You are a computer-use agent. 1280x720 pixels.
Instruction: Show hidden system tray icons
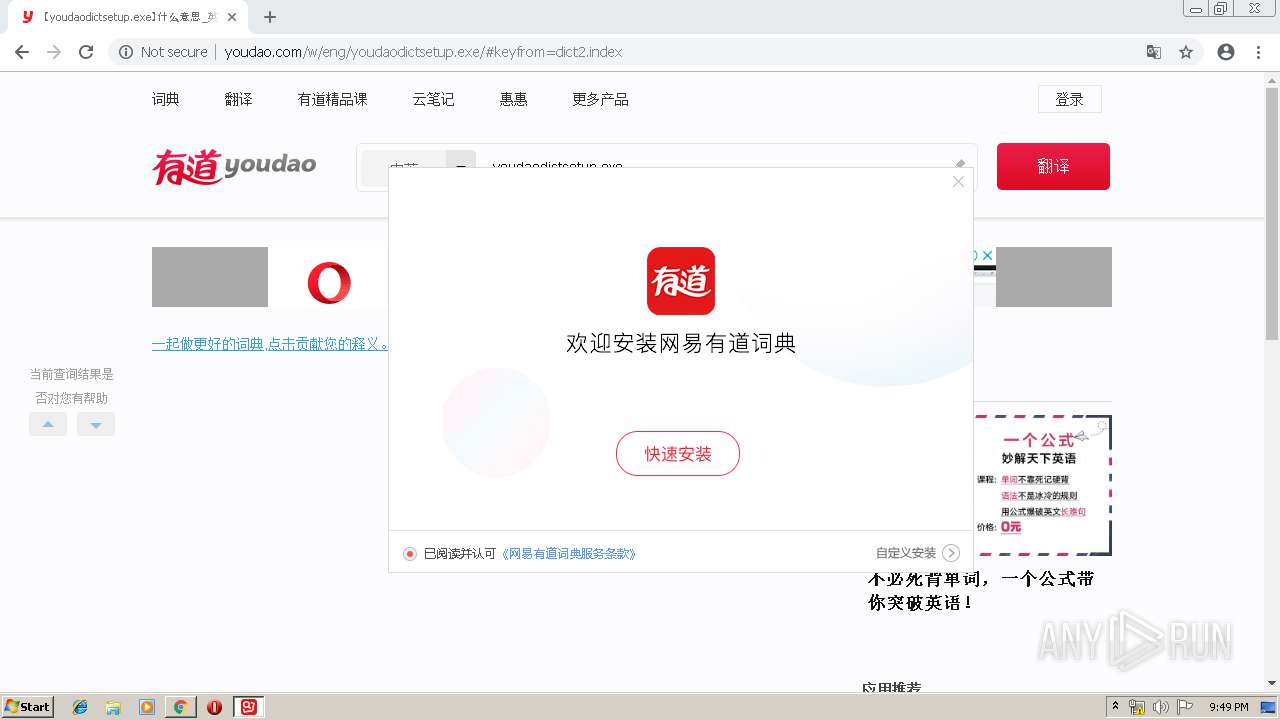1116,707
